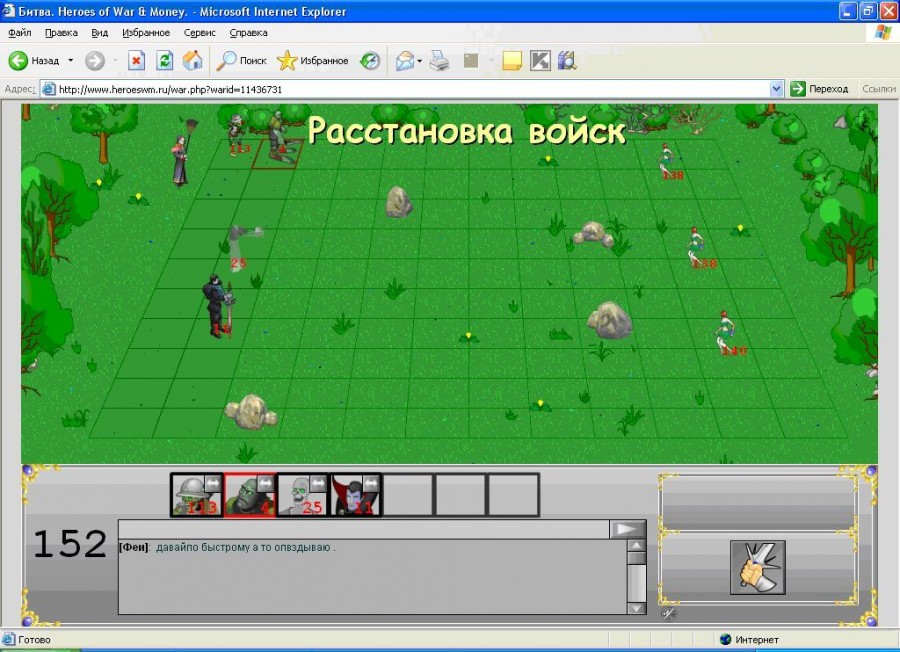Click the hero holding a broom on the battlefield
Viewport: 900px width, 652px height.
tap(183, 153)
